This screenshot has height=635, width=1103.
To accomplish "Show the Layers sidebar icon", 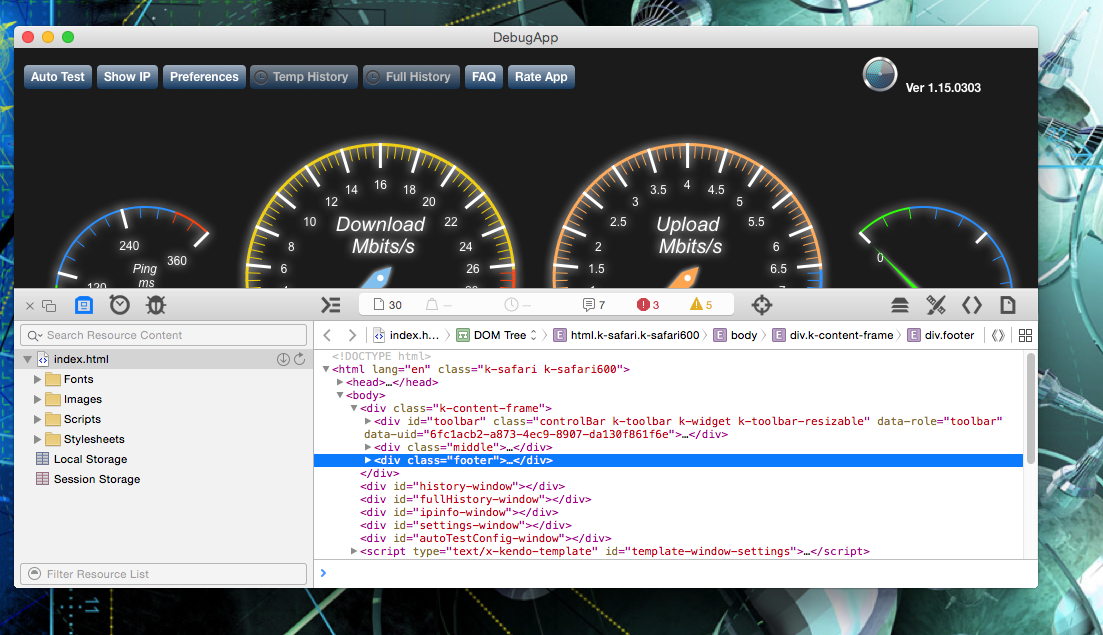I will click(900, 305).
